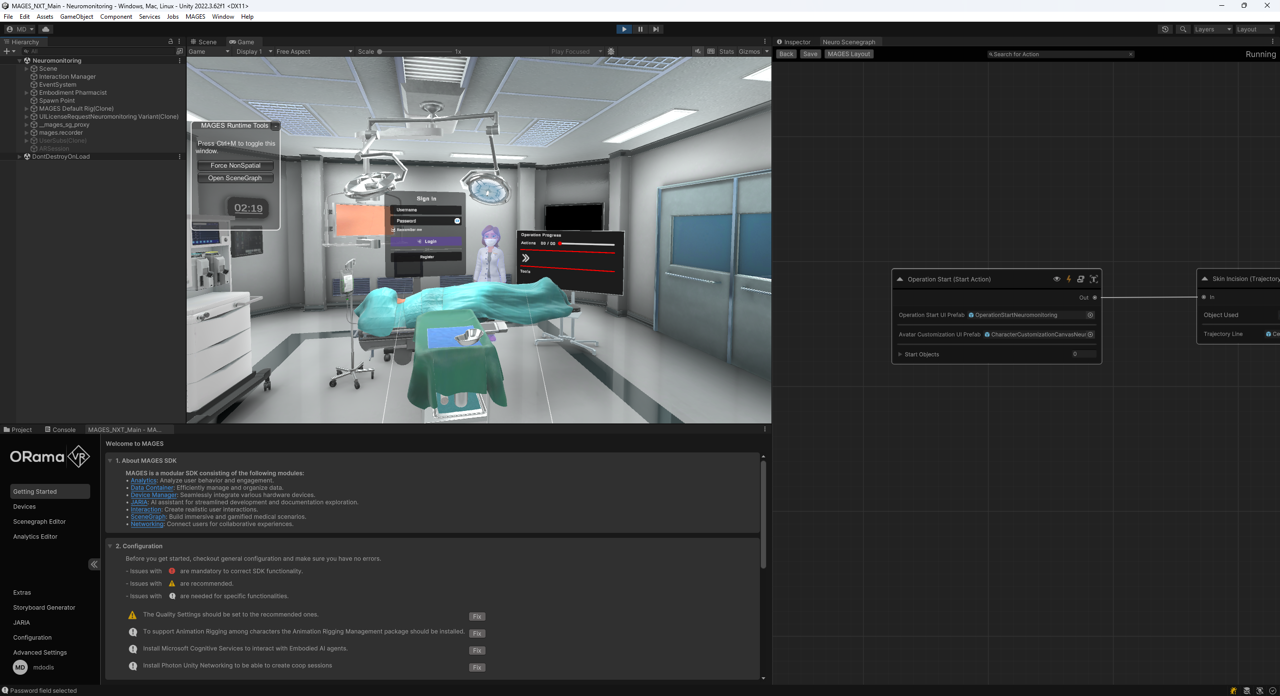Toggle the eye icon on the Operation Start node
The image size is (1280, 696).
click(x=1057, y=279)
